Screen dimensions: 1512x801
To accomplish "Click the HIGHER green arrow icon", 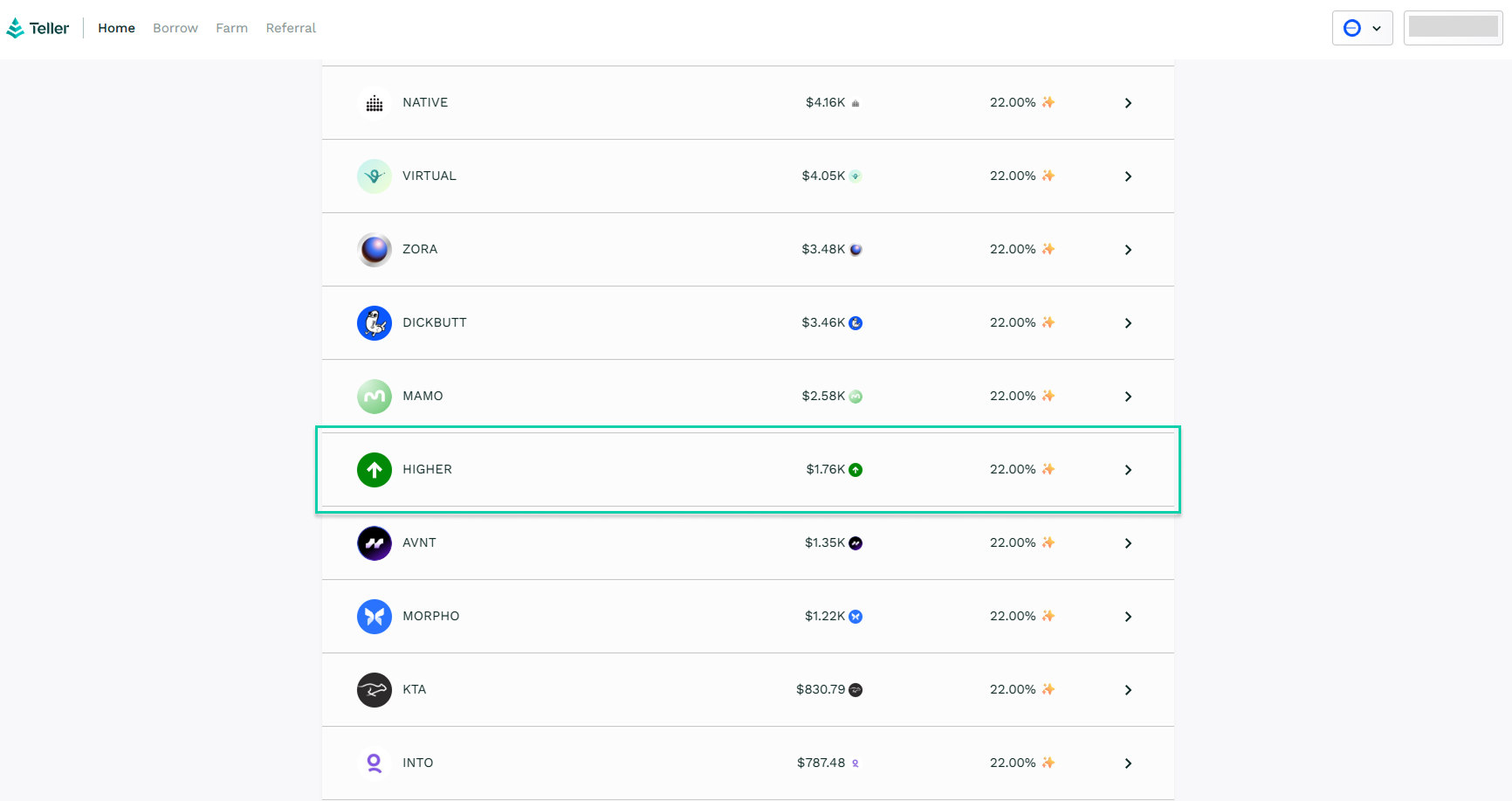I will (375, 470).
